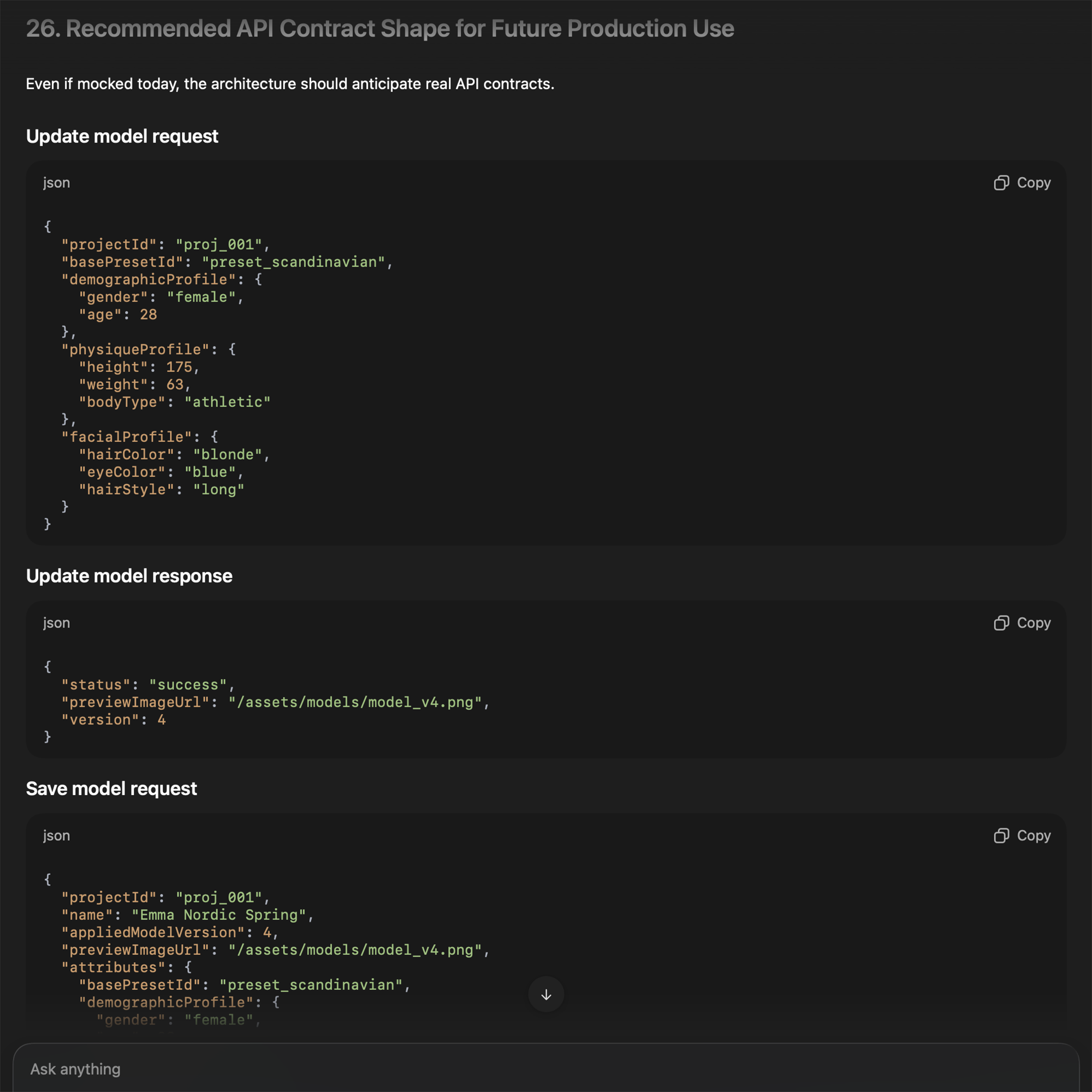The image size is (1092, 1092).
Task: Click the copy icon in the response code block header
Action: (x=1000, y=623)
